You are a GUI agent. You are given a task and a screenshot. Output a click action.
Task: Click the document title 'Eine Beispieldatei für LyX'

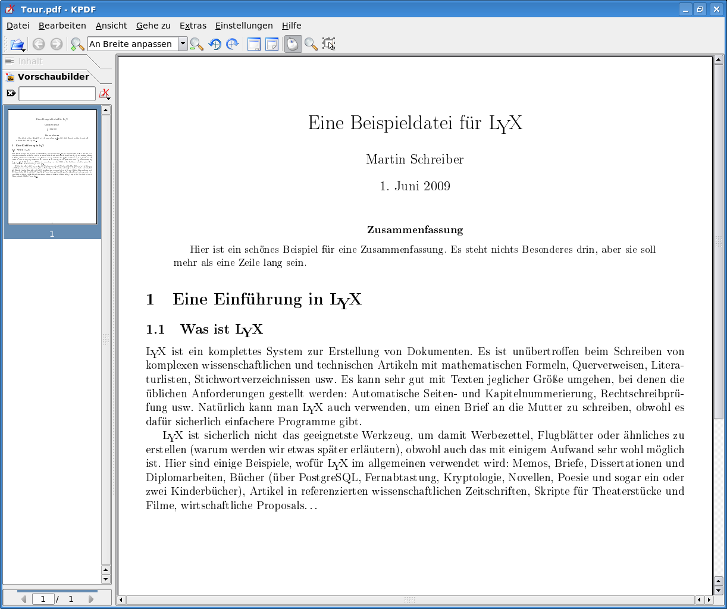415,123
